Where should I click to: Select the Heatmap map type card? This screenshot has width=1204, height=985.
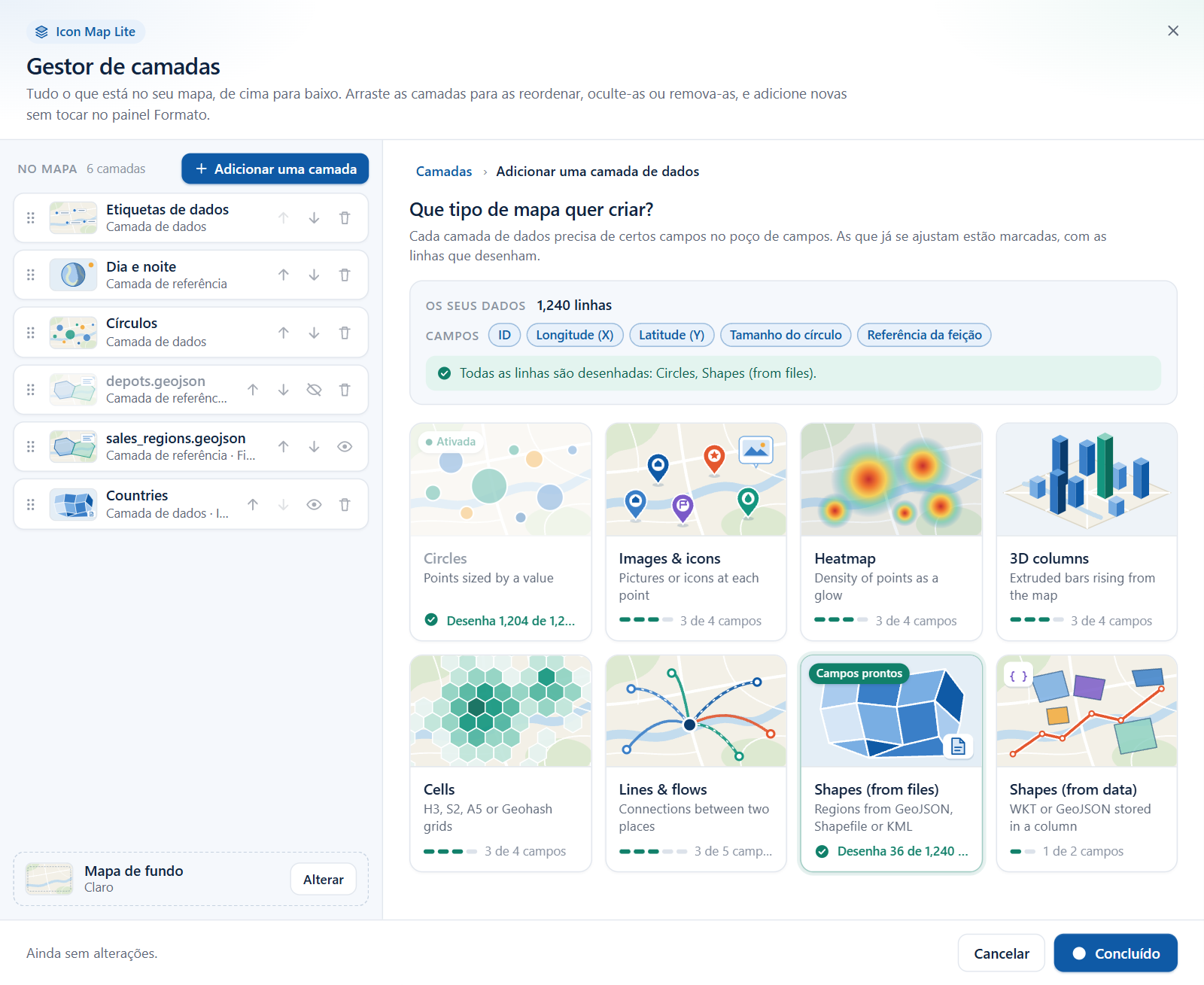pos(891,531)
